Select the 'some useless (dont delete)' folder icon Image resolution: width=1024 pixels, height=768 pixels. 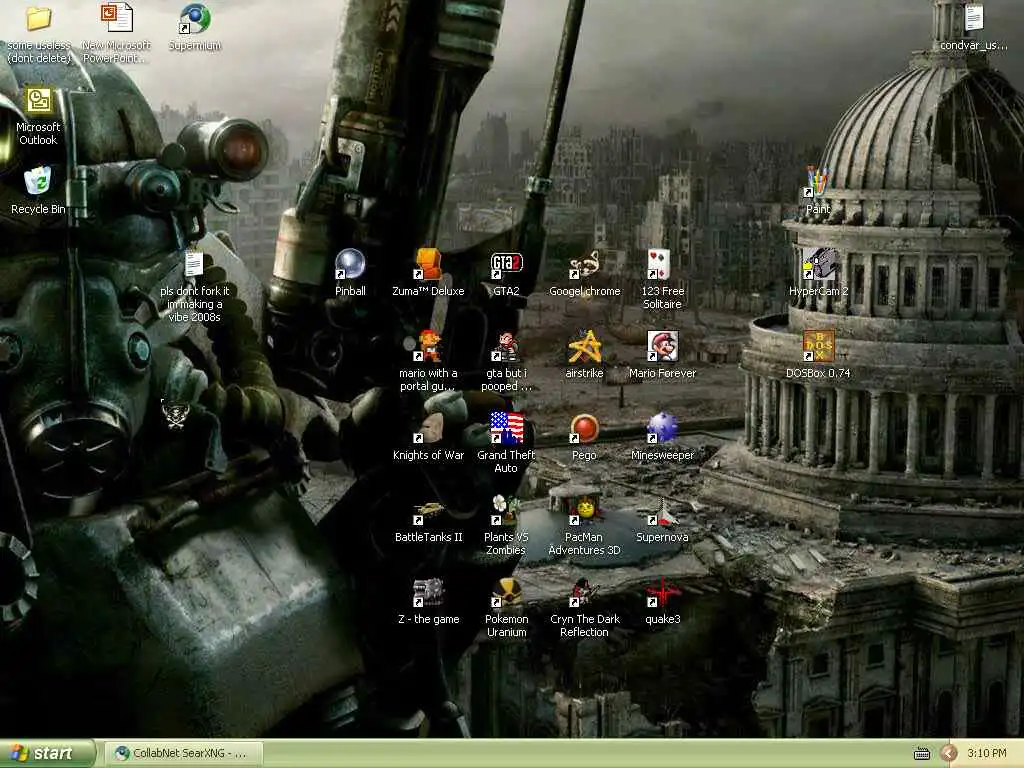[x=39, y=18]
